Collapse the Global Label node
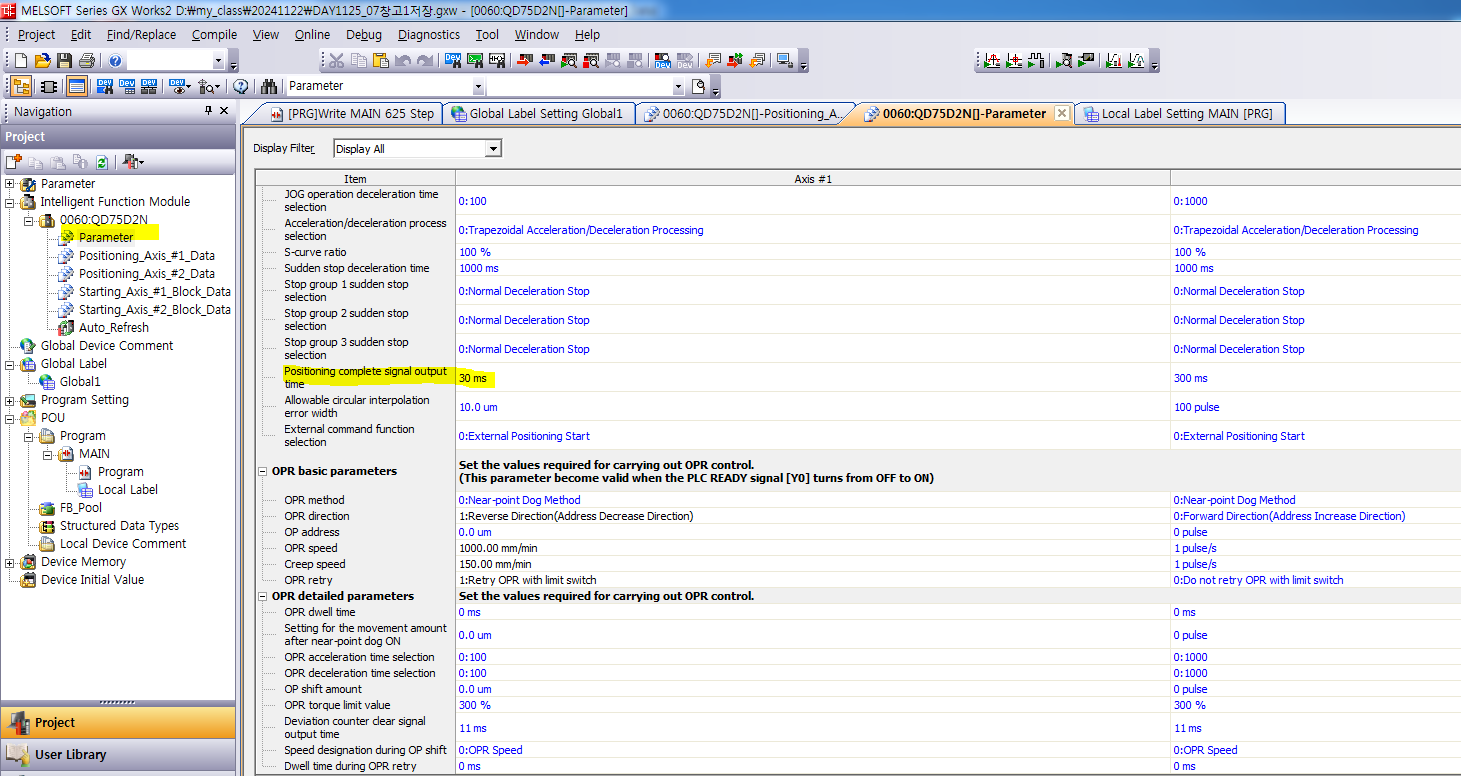 [10, 364]
